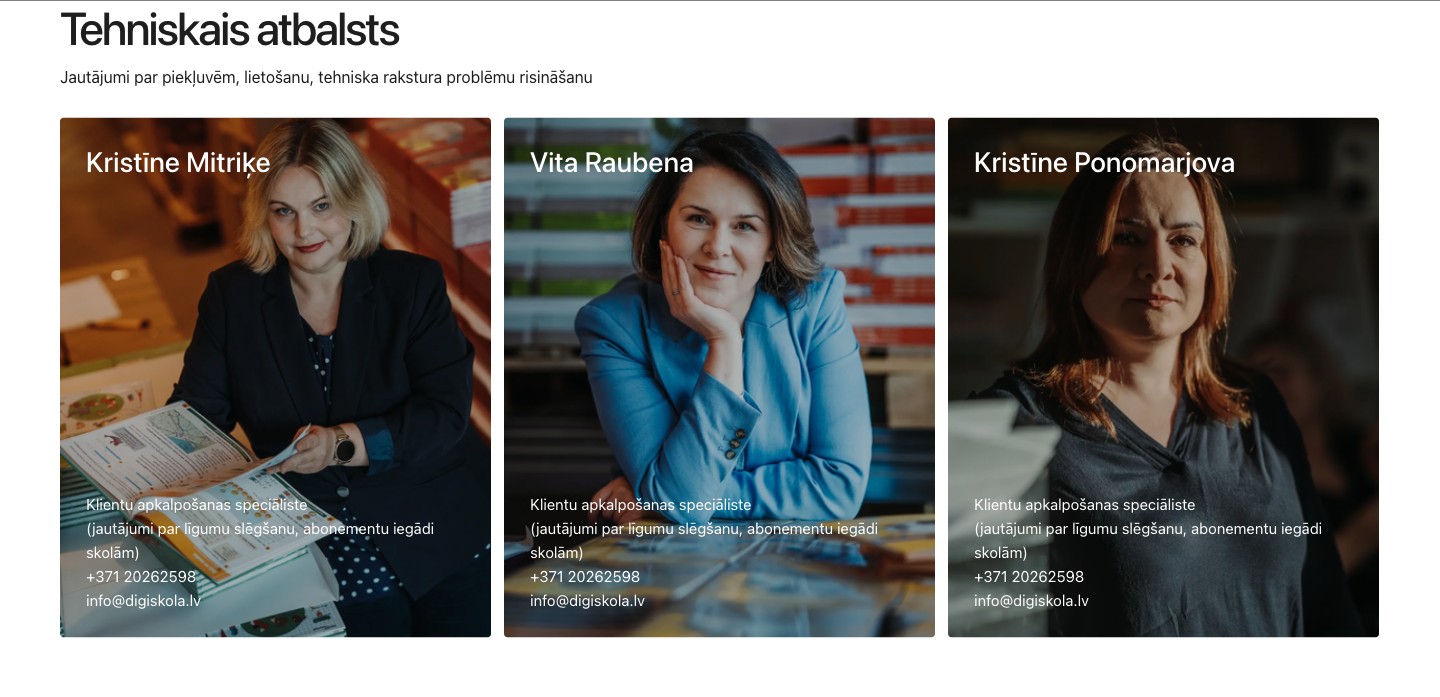1440x697 pixels.
Task: Call +371 20262598 on Kristīne Mitriķe's card
Action: click(x=141, y=577)
